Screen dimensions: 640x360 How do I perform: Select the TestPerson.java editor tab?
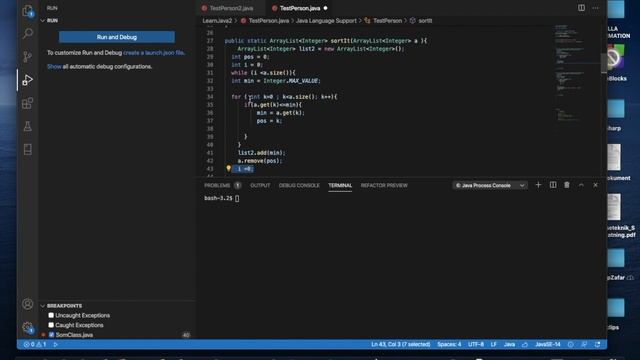[x=300, y=8]
